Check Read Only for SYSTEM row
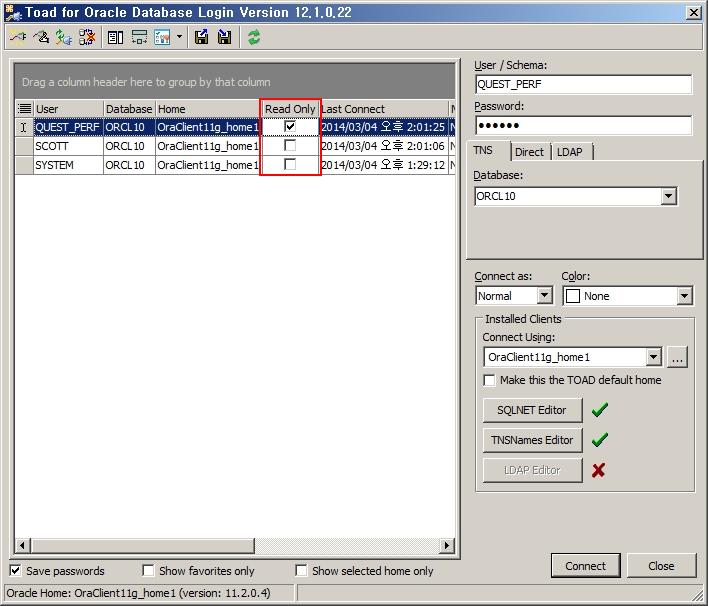The height and width of the screenshot is (606, 708). point(290,164)
